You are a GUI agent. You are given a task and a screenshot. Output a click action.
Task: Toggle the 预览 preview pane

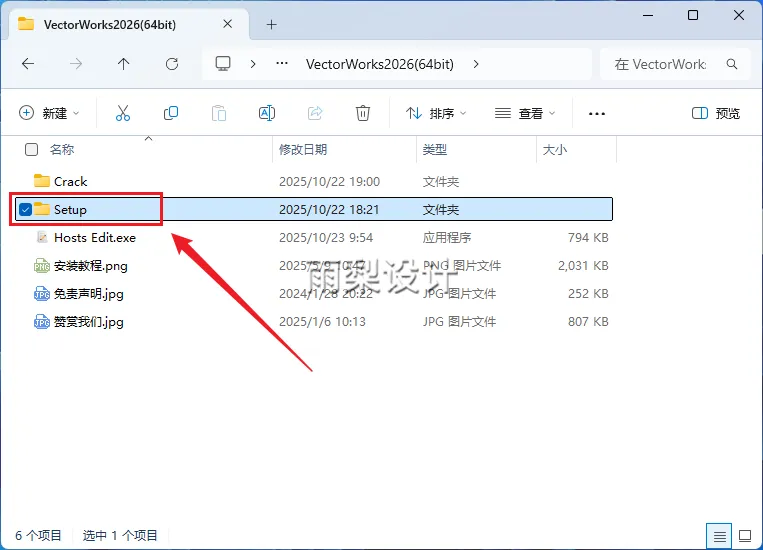tap(716, 113)
